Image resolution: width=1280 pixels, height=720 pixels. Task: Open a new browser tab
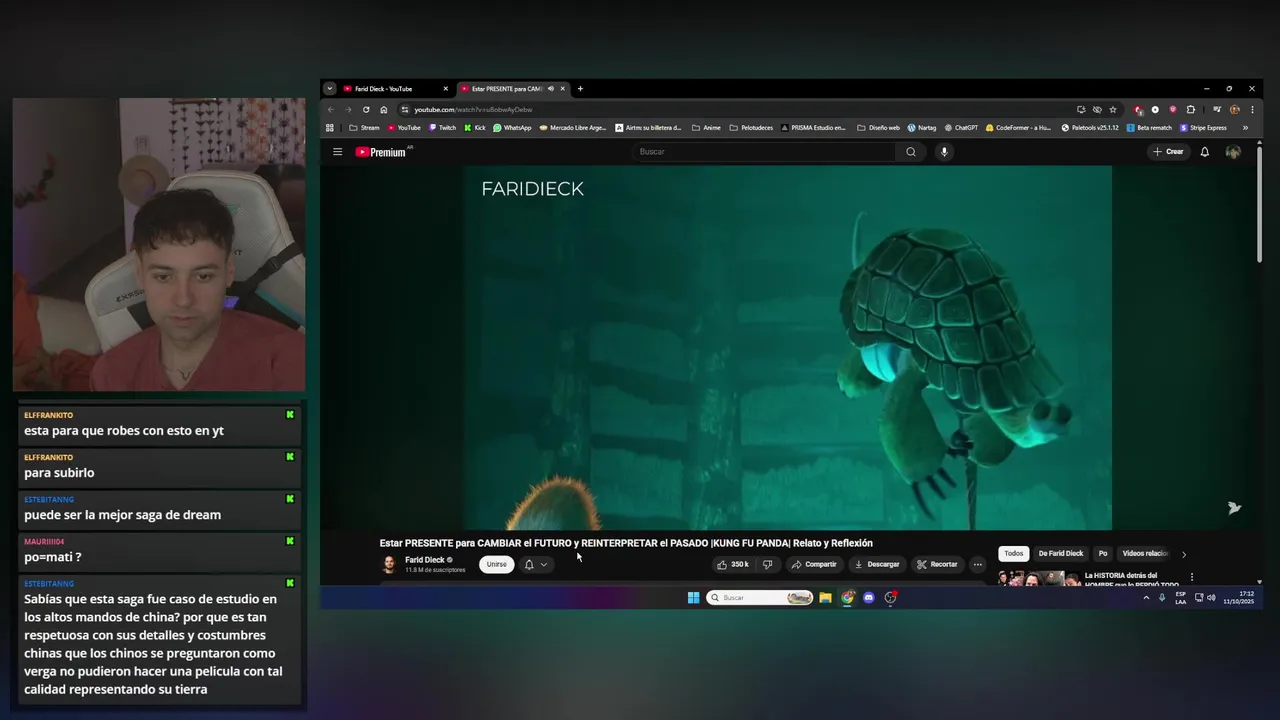580,89
